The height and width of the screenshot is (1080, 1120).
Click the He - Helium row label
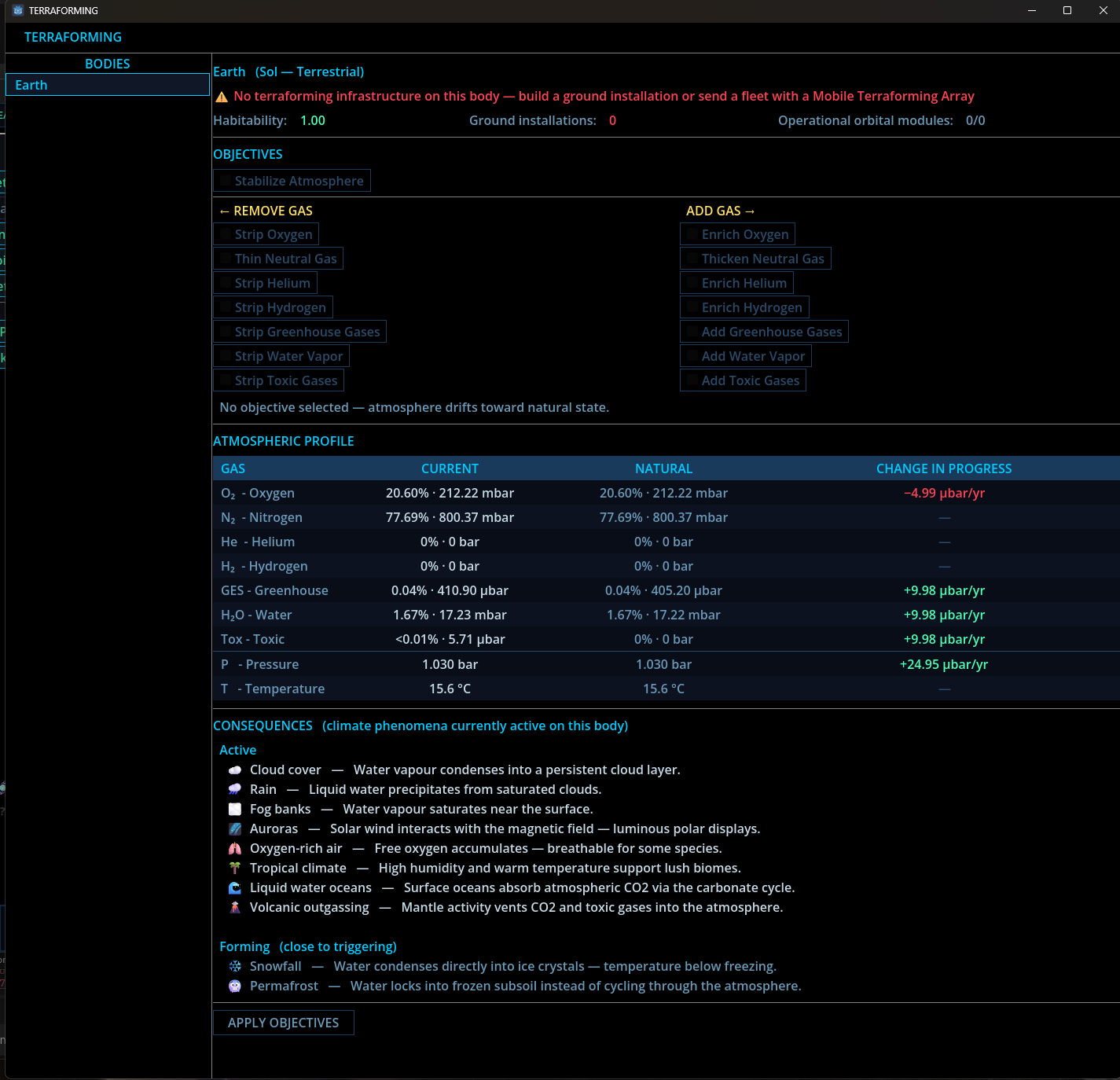pyautogui.click(x=258, y=542)
